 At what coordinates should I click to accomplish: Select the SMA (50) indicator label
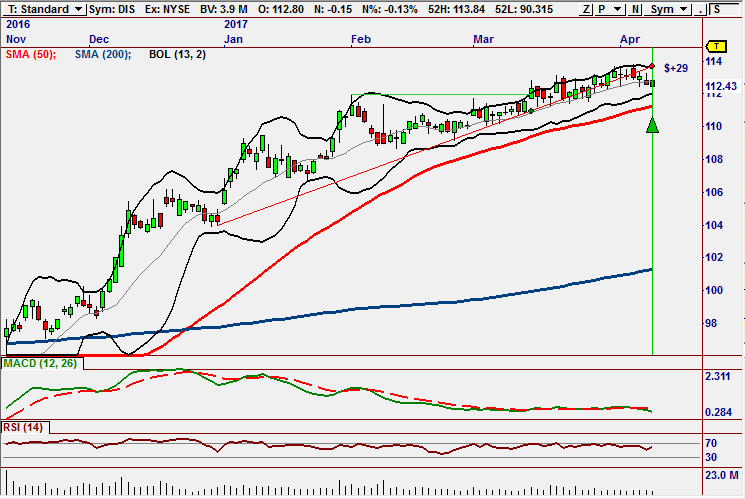click(31, 54)
